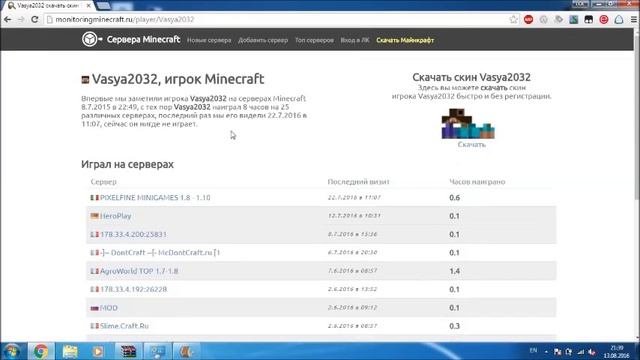Click the volume icon in the system tray
This screenshot has height=360, width=640.
(x=592, y=352)
